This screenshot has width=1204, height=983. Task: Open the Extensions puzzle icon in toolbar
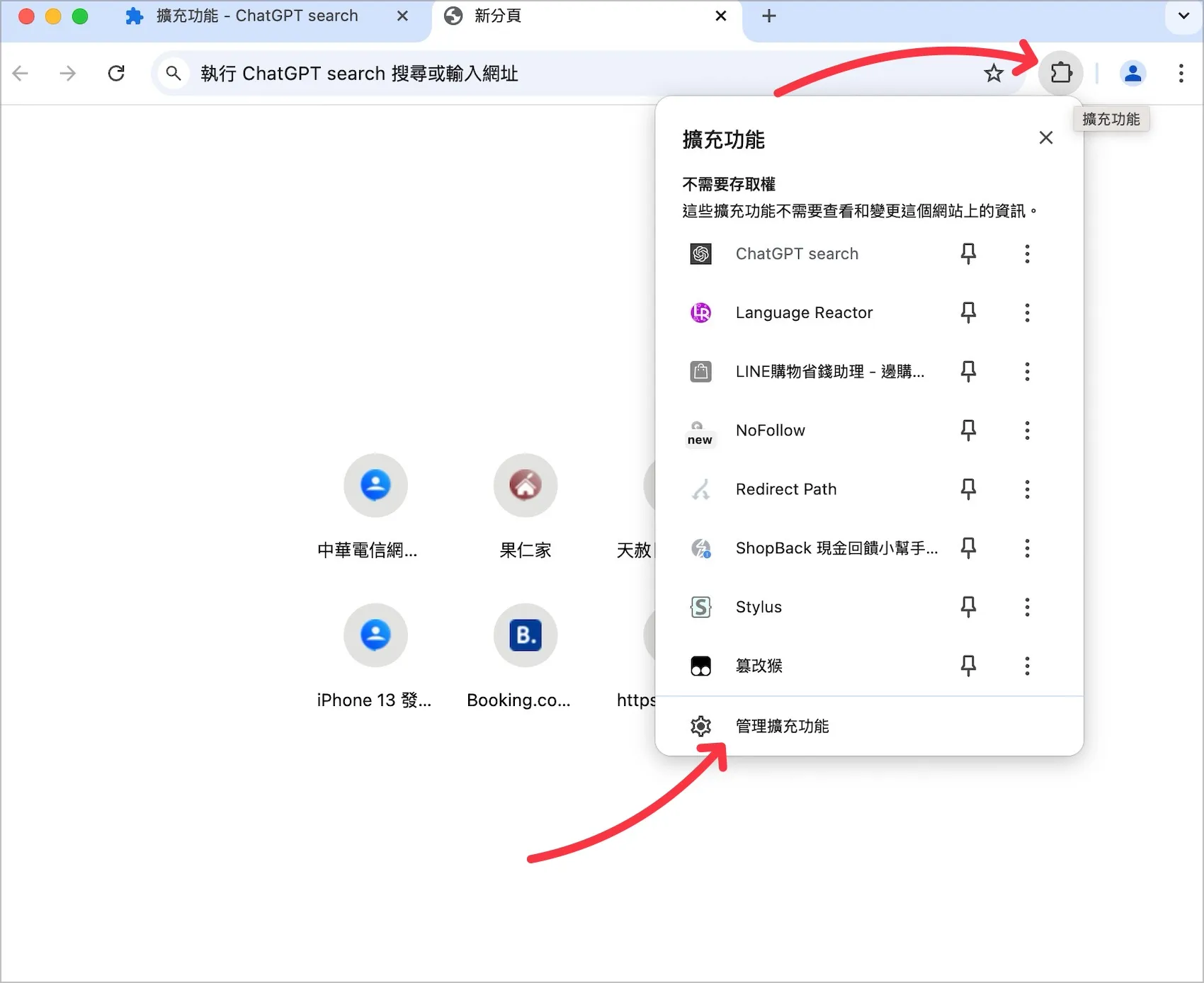1060,73
